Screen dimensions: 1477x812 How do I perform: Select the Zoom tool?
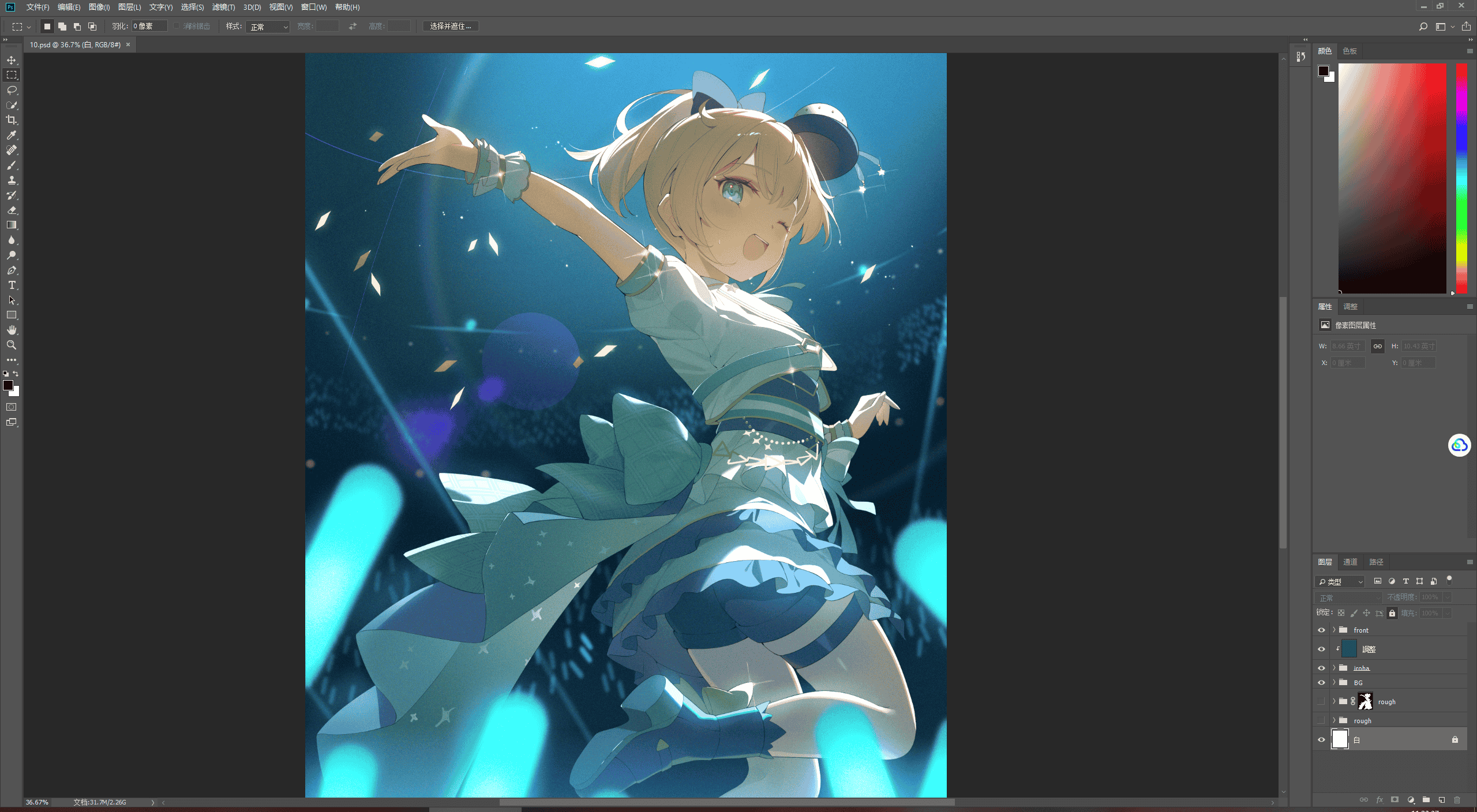[12, 345]
